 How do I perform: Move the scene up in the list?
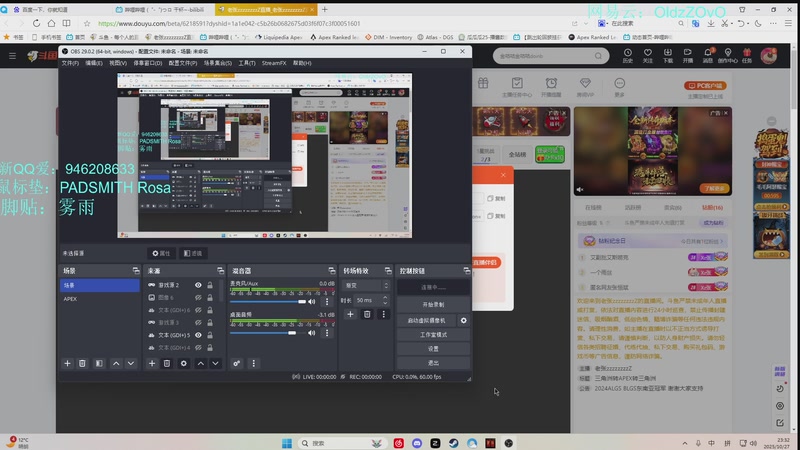[x=116, y=363]
